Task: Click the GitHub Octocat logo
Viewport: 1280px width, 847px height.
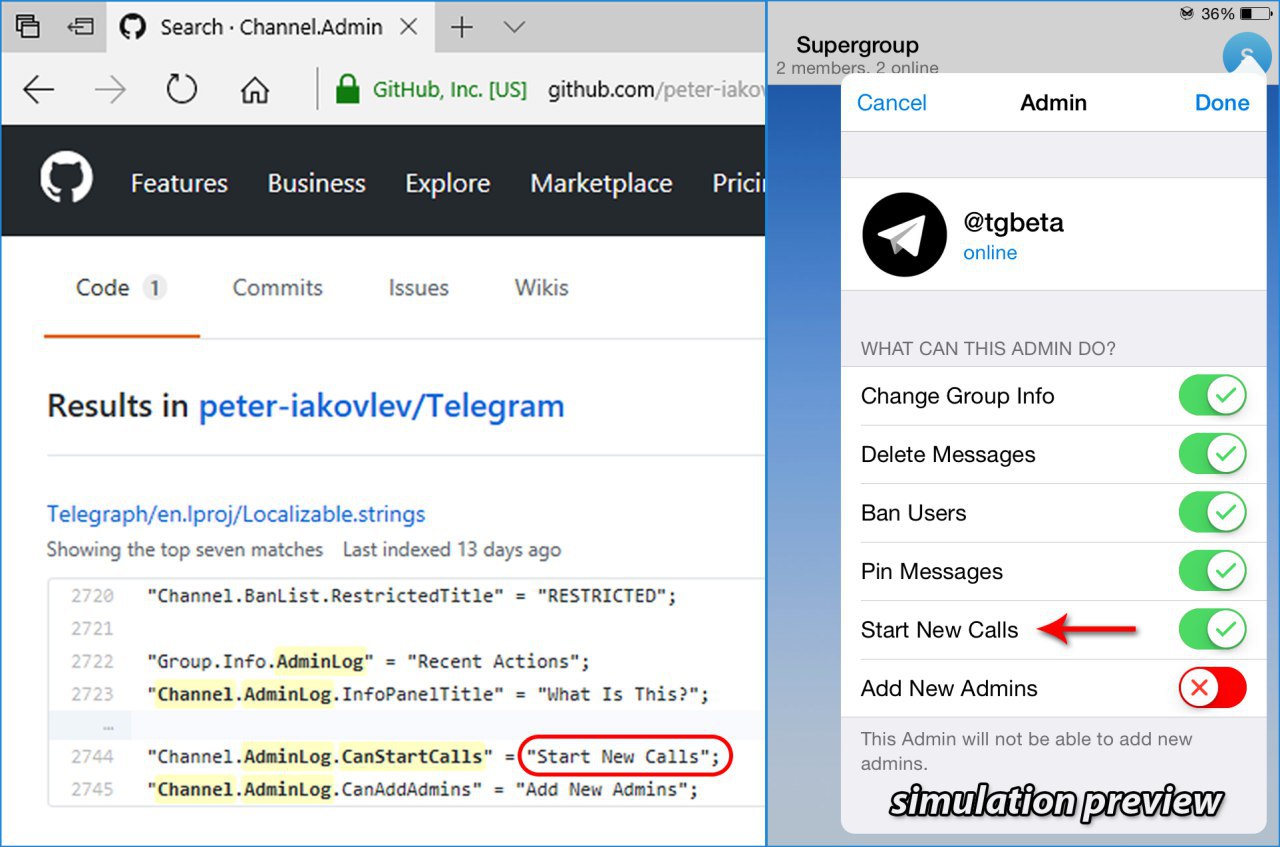Action: (x=66, y=178)
